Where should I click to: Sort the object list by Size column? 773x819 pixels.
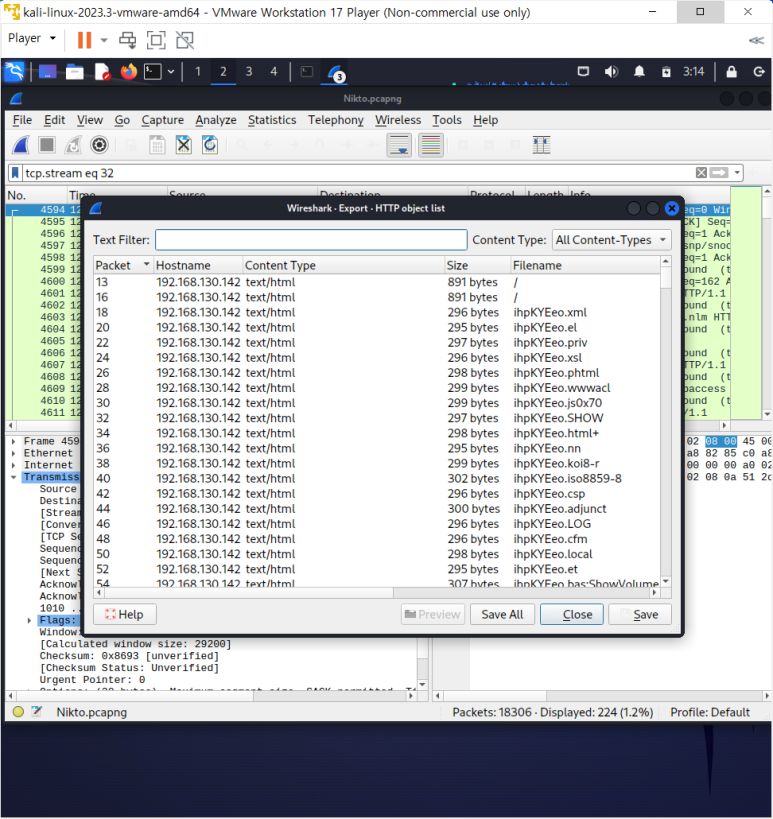(477, 265)
